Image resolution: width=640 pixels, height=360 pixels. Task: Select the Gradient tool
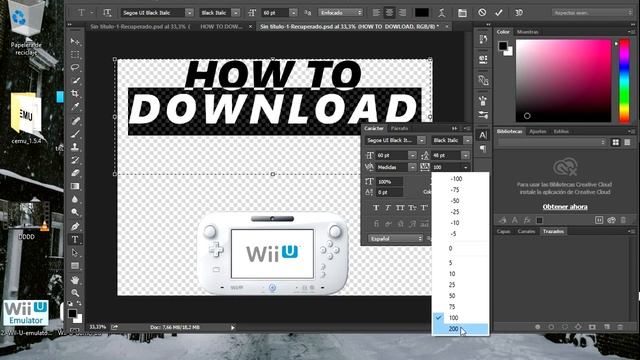pos(75,186)
